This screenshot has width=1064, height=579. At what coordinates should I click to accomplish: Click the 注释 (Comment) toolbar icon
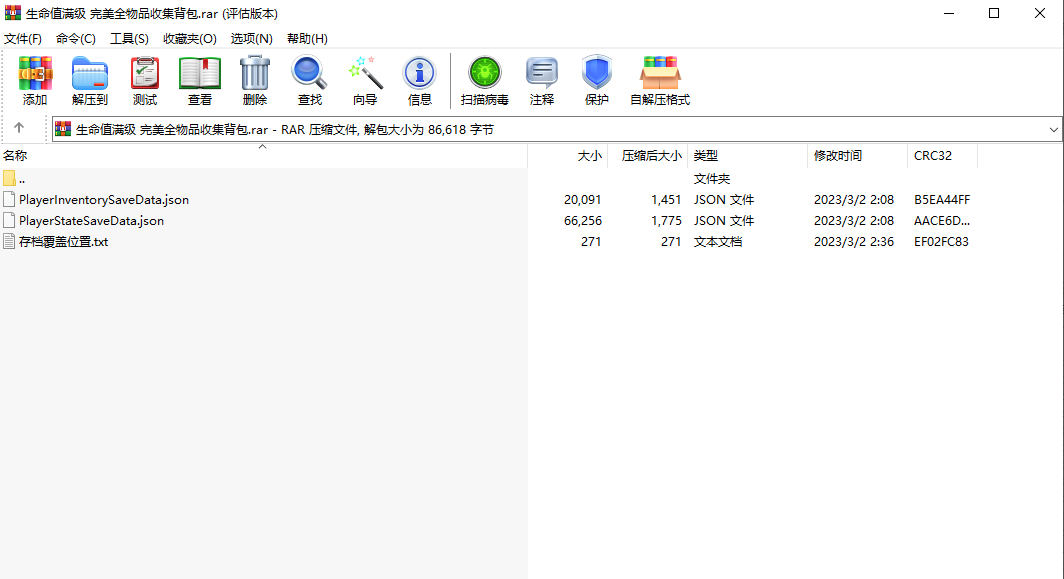[542, 81]
